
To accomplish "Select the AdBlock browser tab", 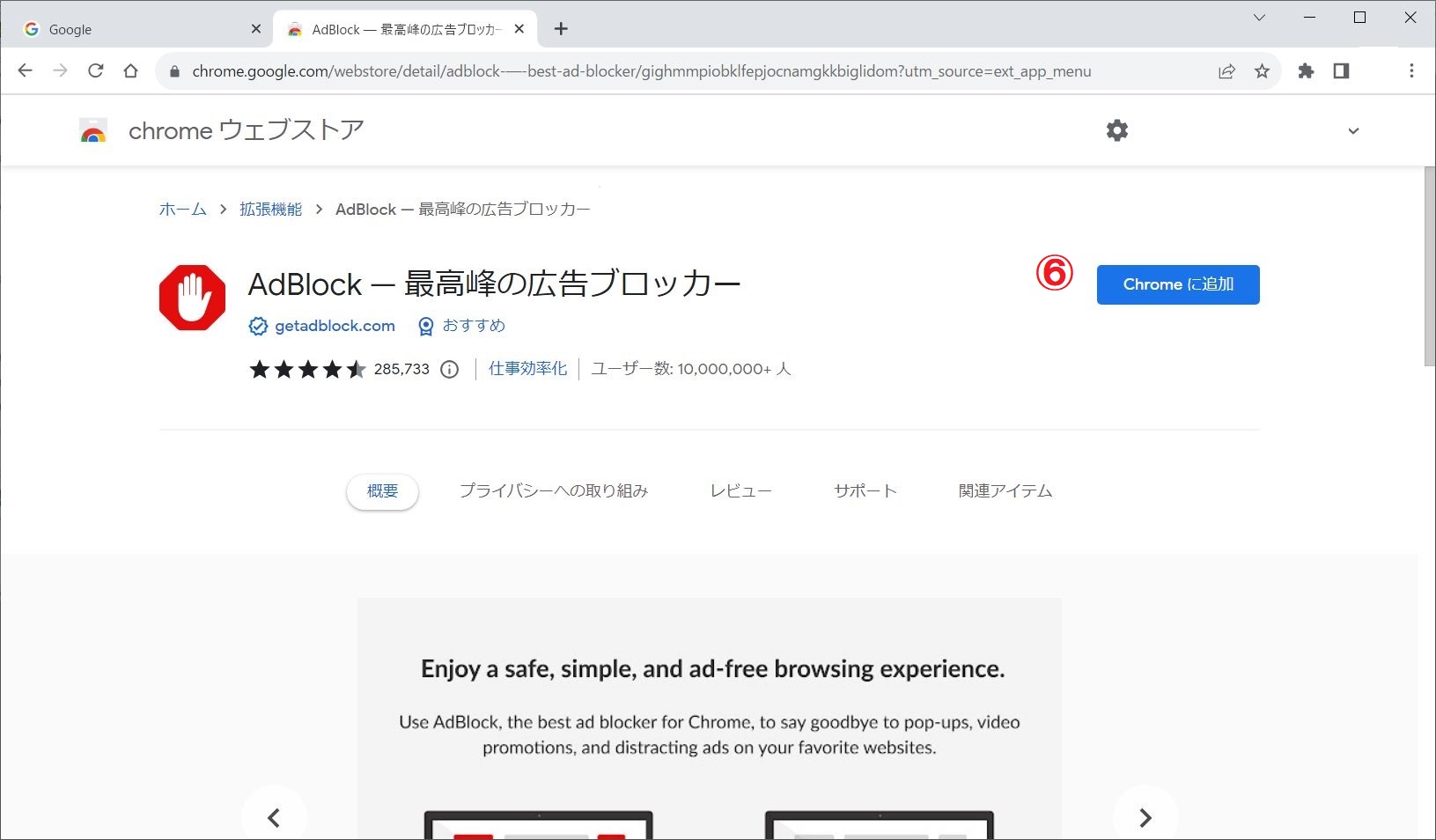I will (406, 29).
